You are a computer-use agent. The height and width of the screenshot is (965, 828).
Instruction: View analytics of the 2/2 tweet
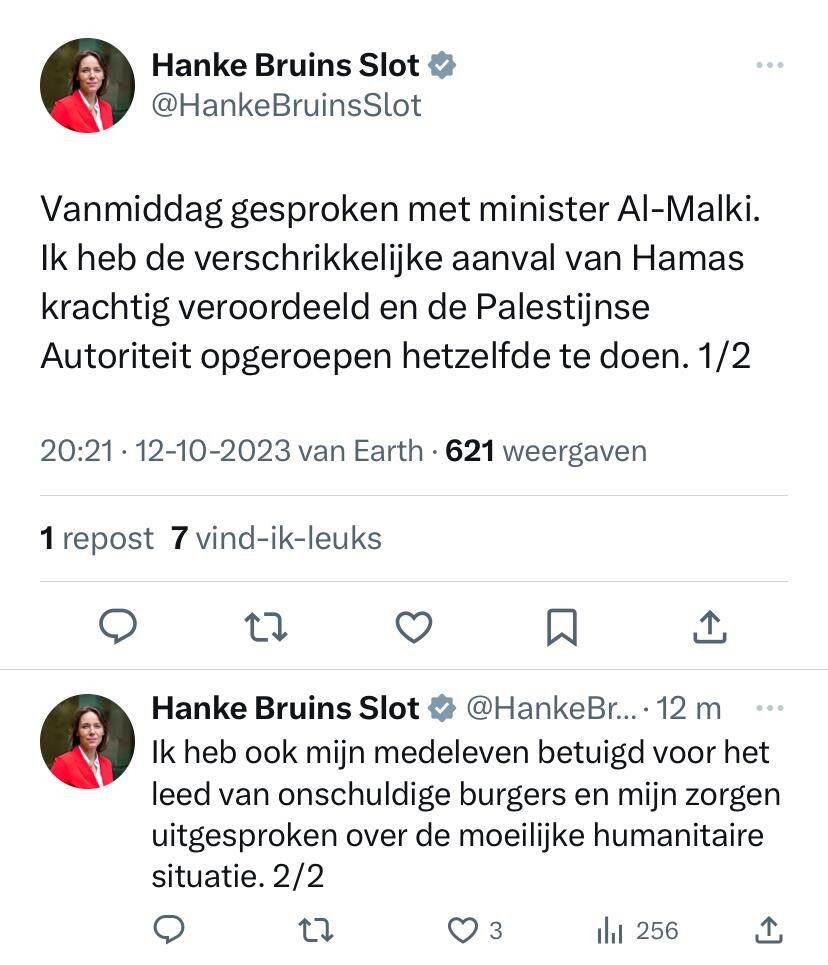click(x=637, y=931)
